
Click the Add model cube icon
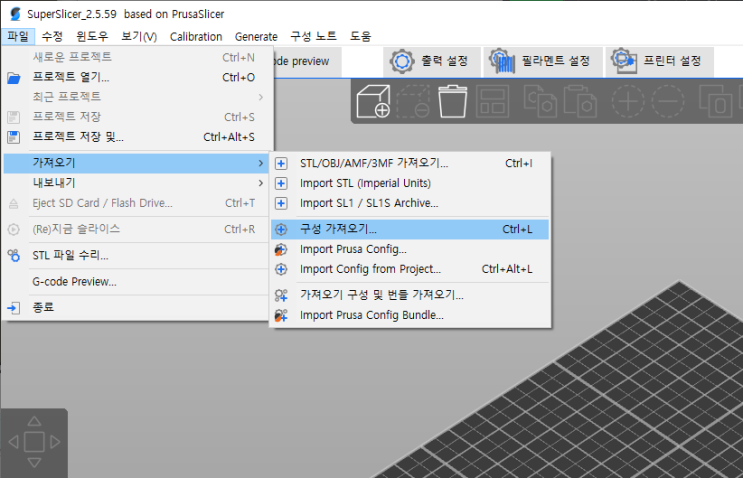tap(374, 101)
